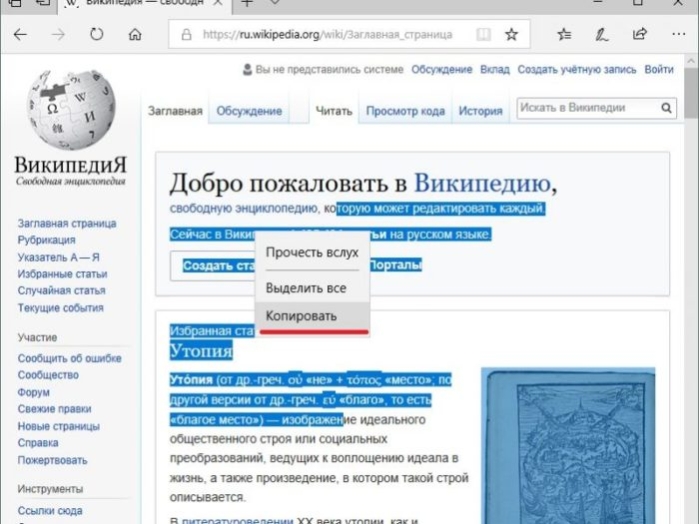This screenshot has width=699, height=524.
Task: Switch to the Обсуждение page tab
Action: click(249, 111)
